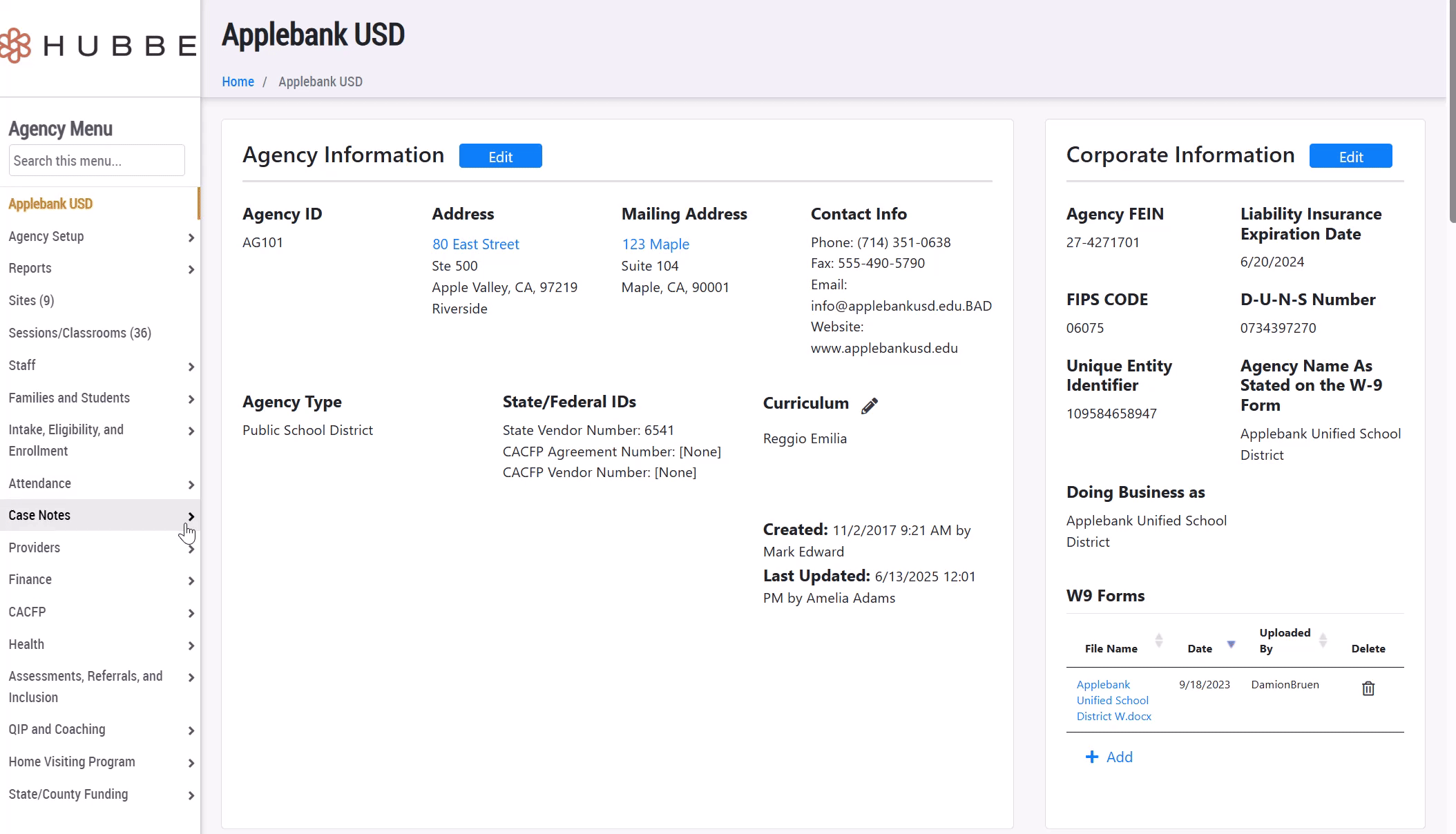Click the Curriculum pencil edit icon
The height and width of the screenshot is (834, 1456).
pyautogui.click(x=870, y=405)
